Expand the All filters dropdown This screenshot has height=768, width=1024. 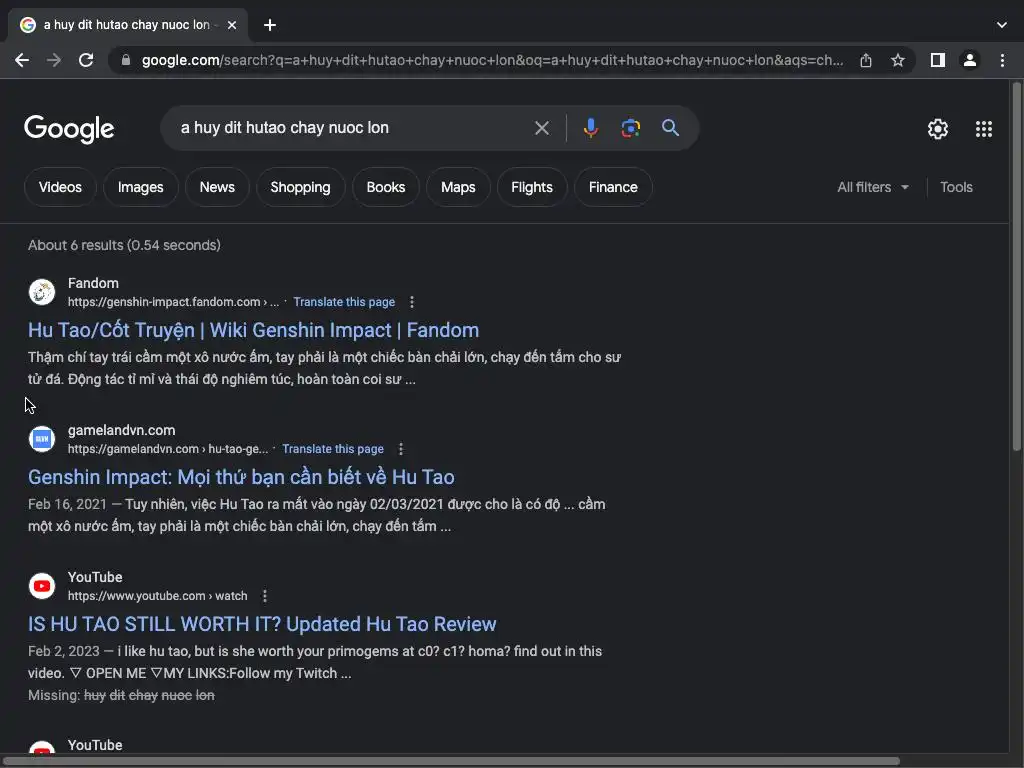point(872,187)
